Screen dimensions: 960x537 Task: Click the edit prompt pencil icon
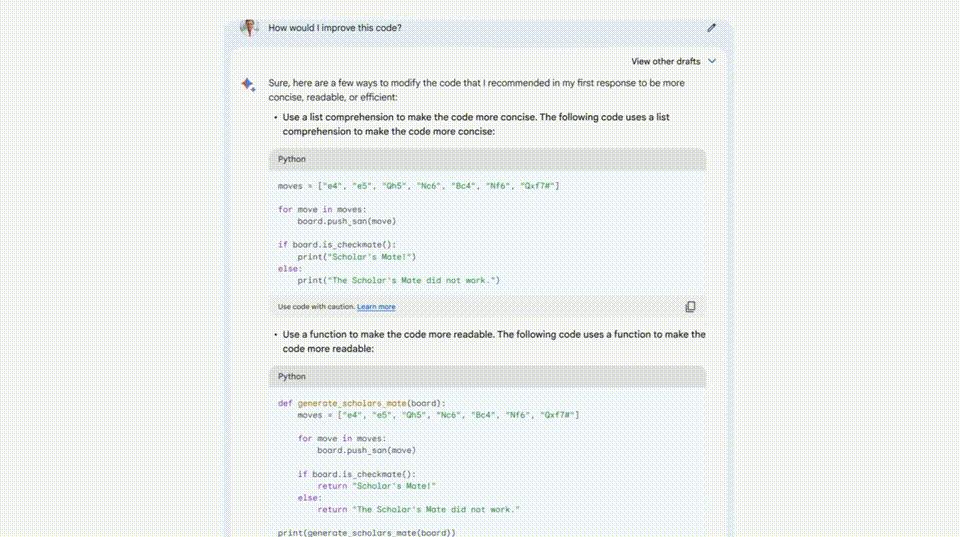[x=711, y=28]
